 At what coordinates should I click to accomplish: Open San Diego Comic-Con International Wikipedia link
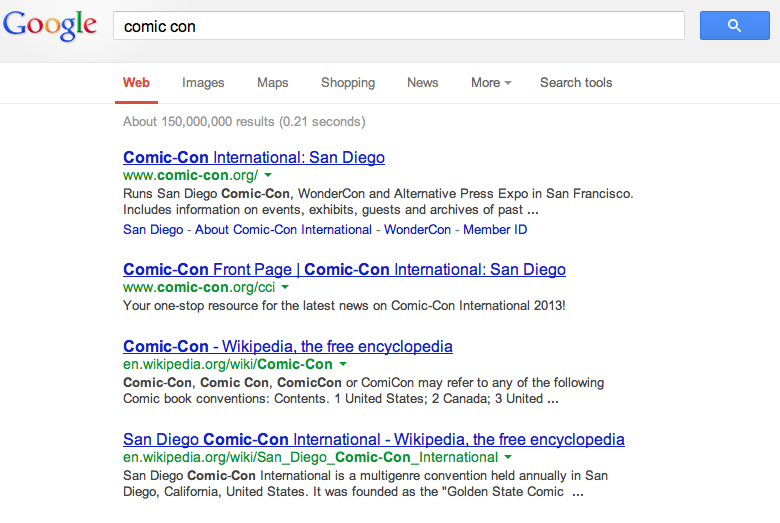coord(374,439)
